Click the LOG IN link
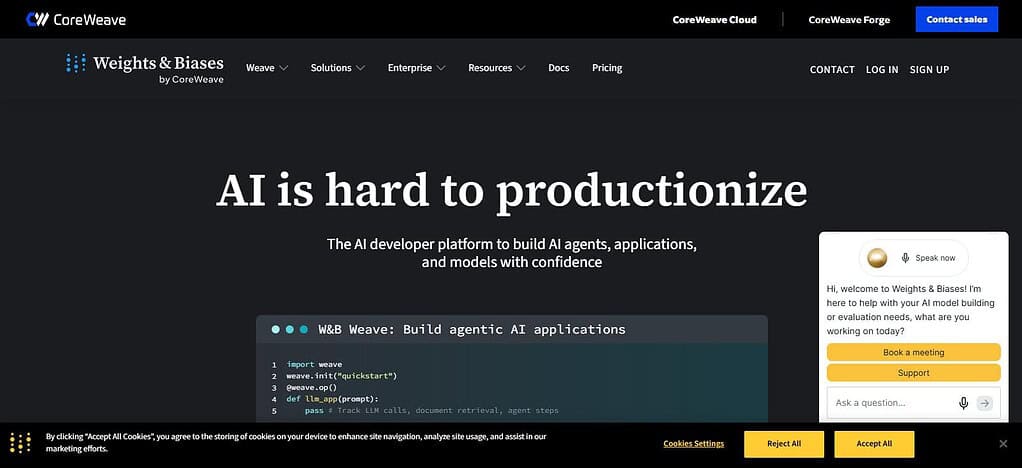 pos(882,69)
